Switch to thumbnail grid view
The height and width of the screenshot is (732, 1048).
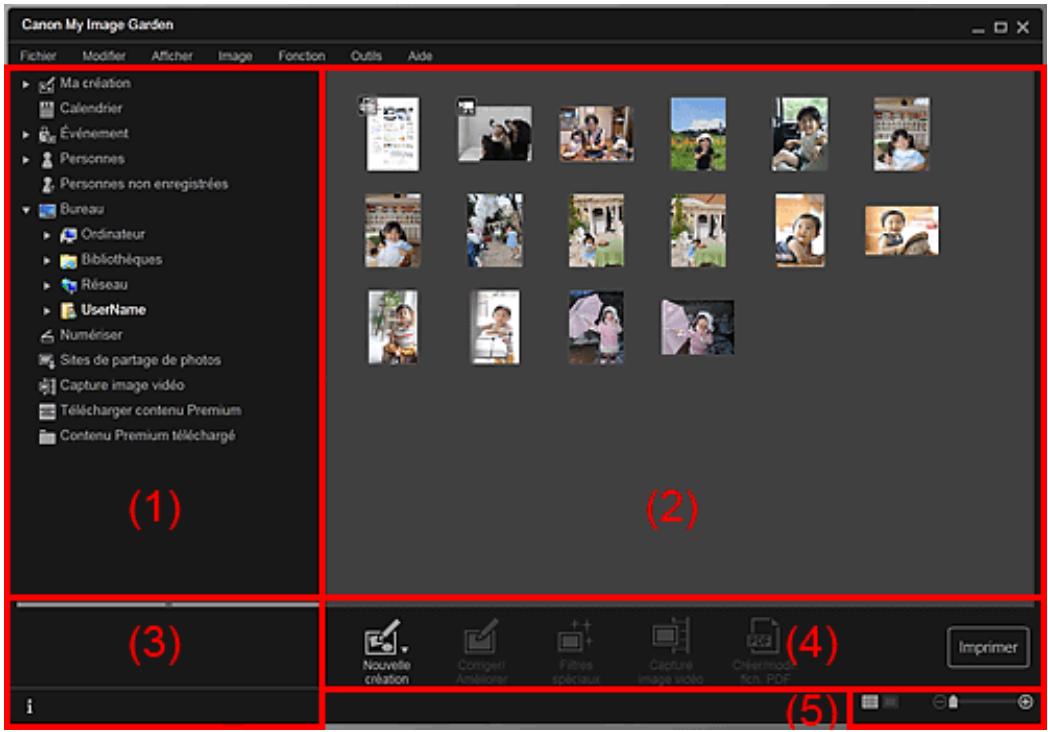coord(870,702)
